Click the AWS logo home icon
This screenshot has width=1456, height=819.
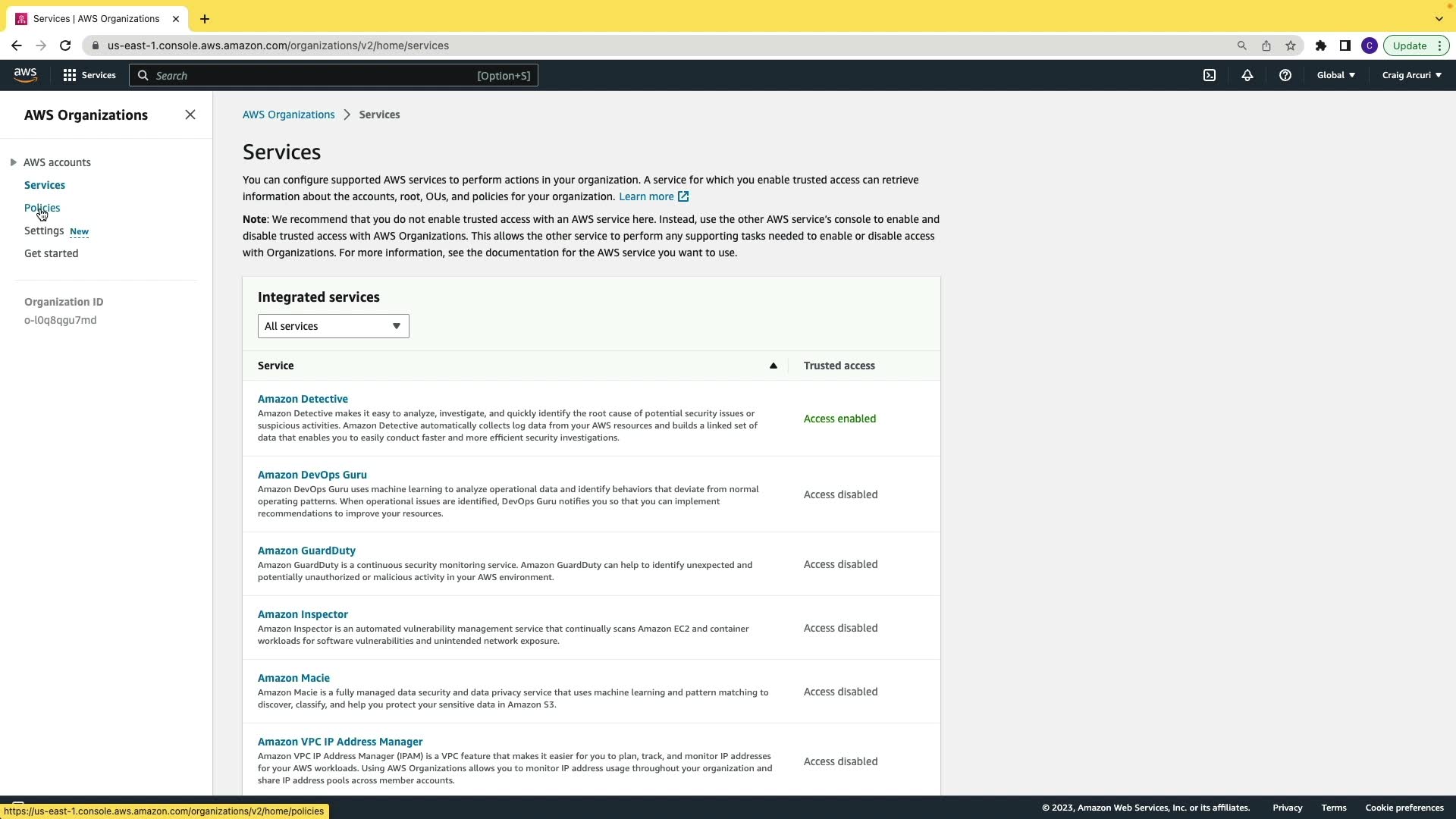point(25,74)
